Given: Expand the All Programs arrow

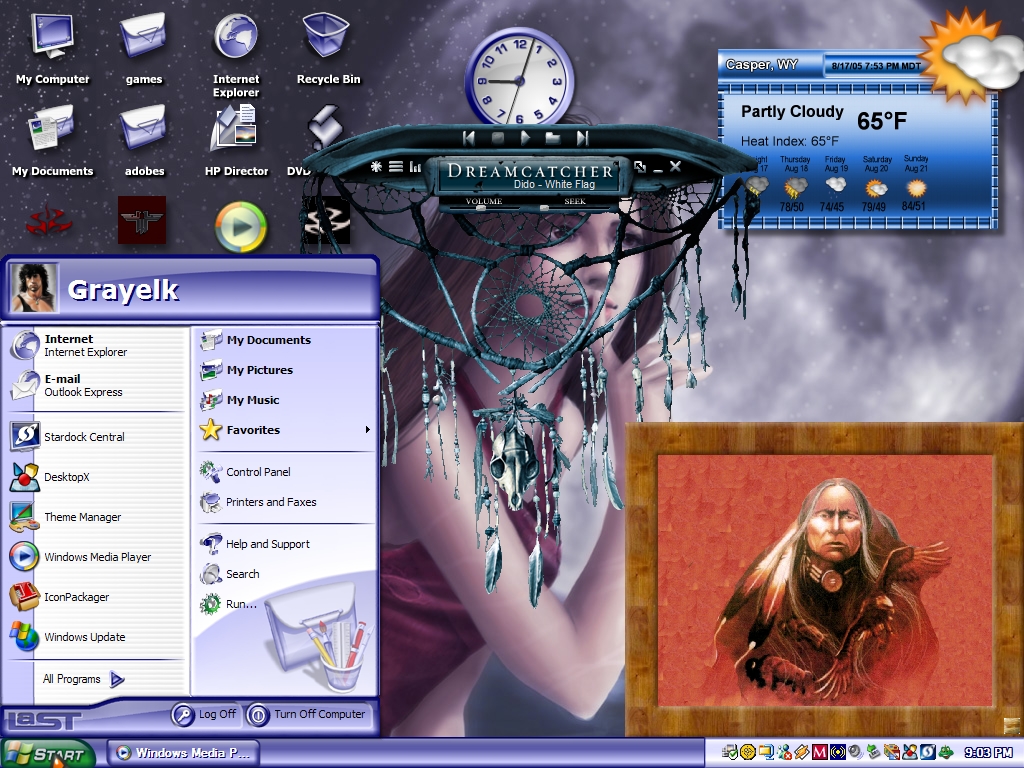Looking at the screenshot, I should coord(118,679).
